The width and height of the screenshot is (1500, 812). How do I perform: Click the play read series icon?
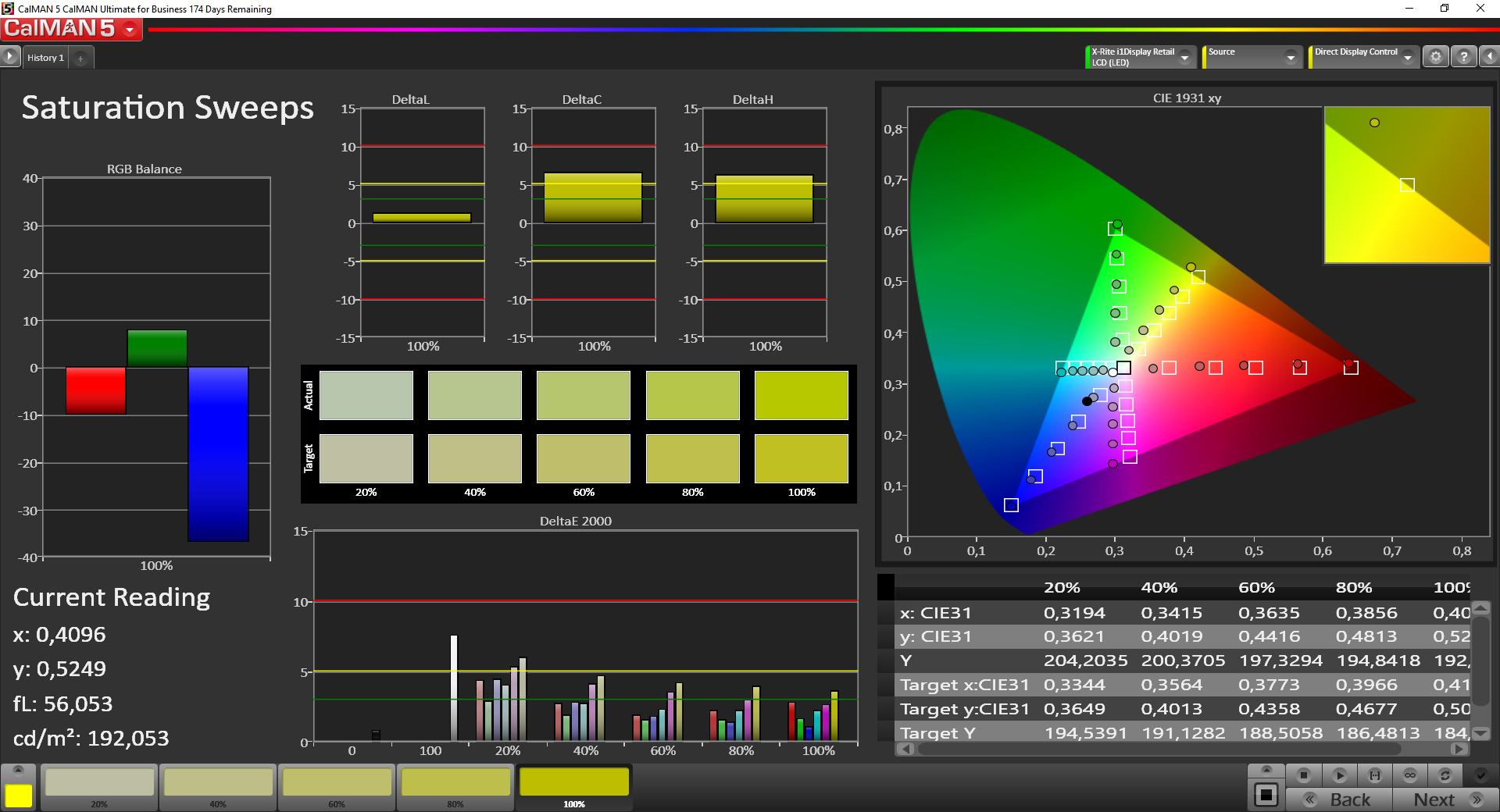click(1339, 775)
